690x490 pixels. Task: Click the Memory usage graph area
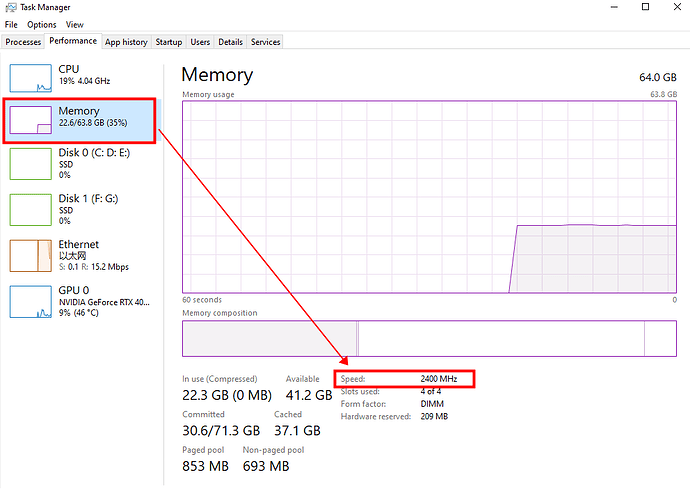click(x=429, y=196)
